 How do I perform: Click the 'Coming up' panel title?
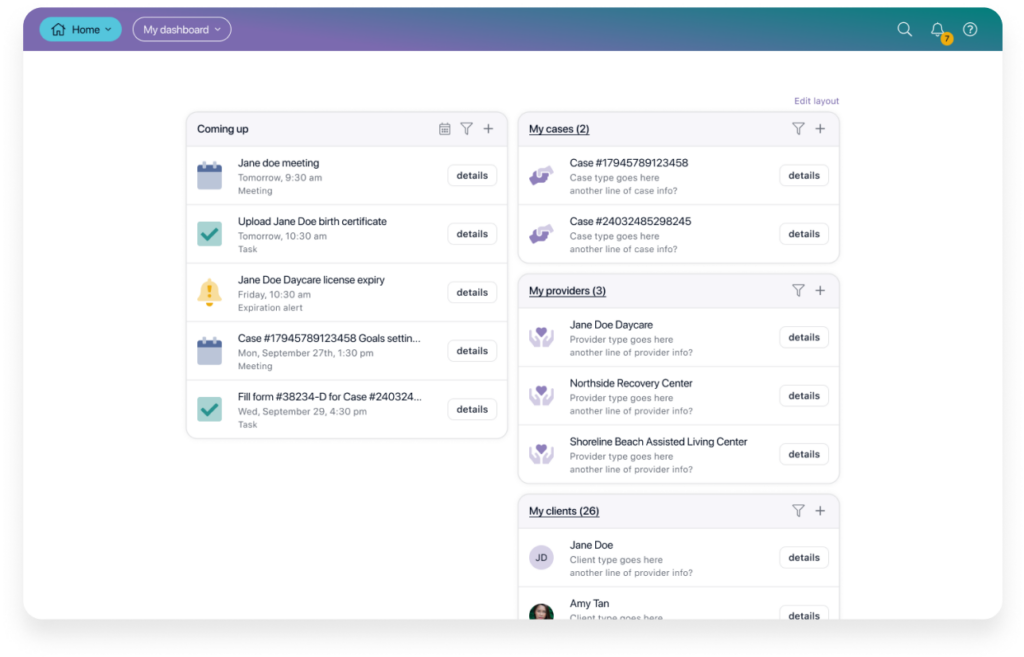click(223, 129)
